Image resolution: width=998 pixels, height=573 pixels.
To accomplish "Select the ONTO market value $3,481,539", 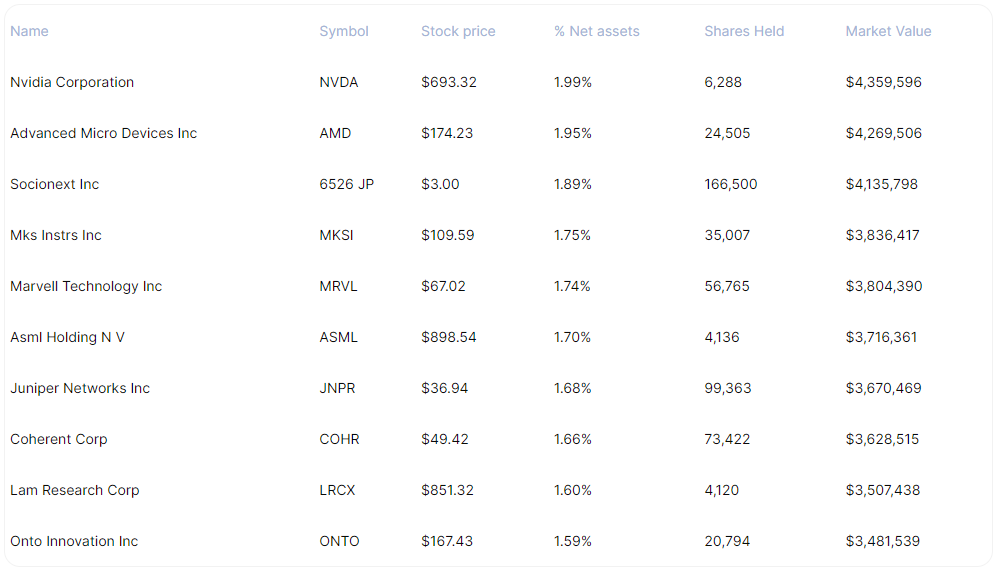I will [x=883, y=541].
